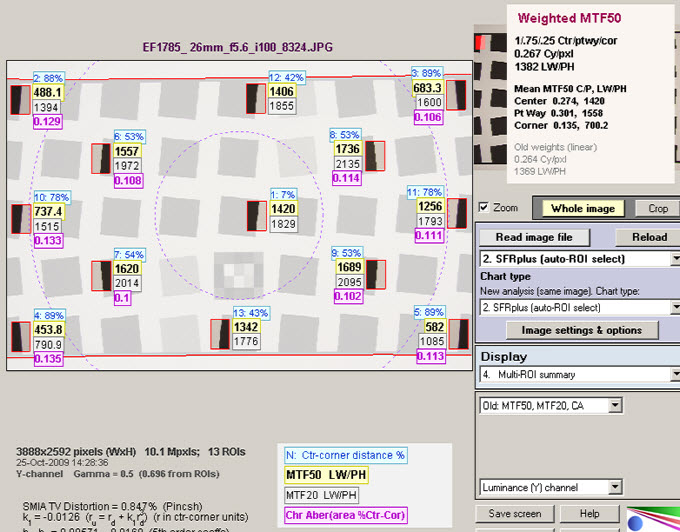Click the grayscale step pattern in chart center
This screenshot has height=532, width=680.
click(239, 274)
